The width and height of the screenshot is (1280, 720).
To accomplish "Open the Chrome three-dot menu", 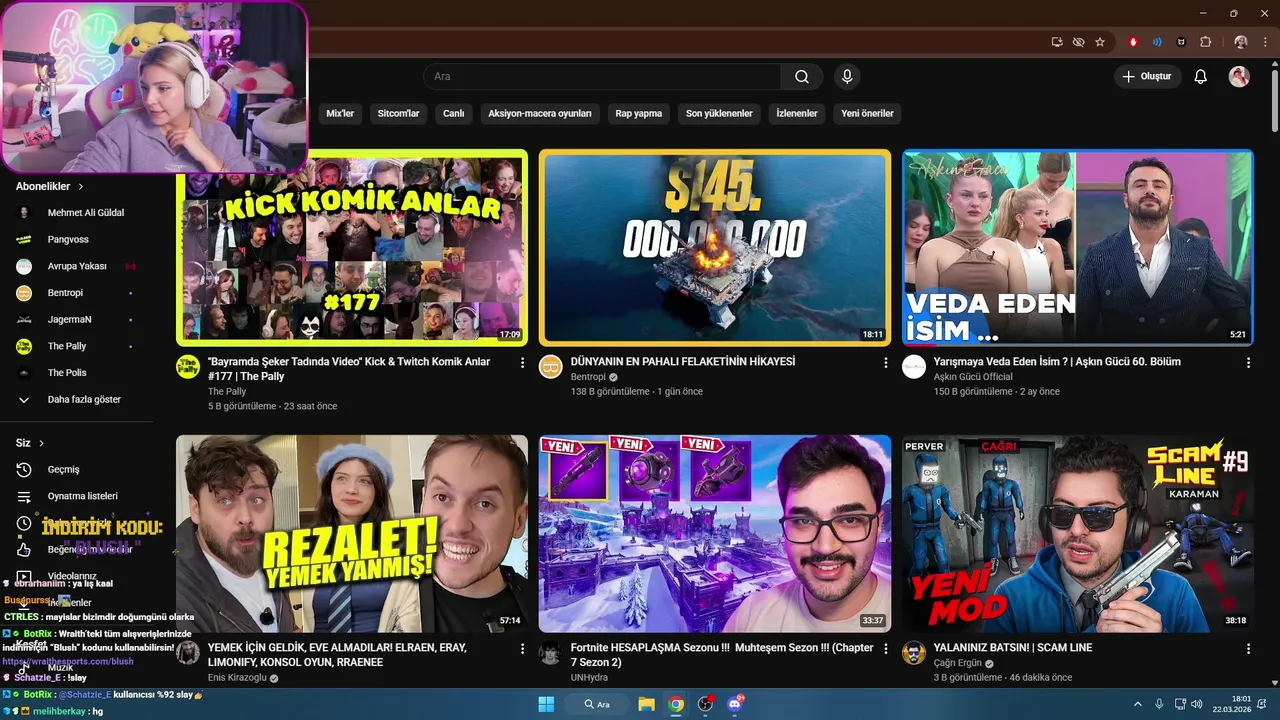I will [x=1265, y=42].
